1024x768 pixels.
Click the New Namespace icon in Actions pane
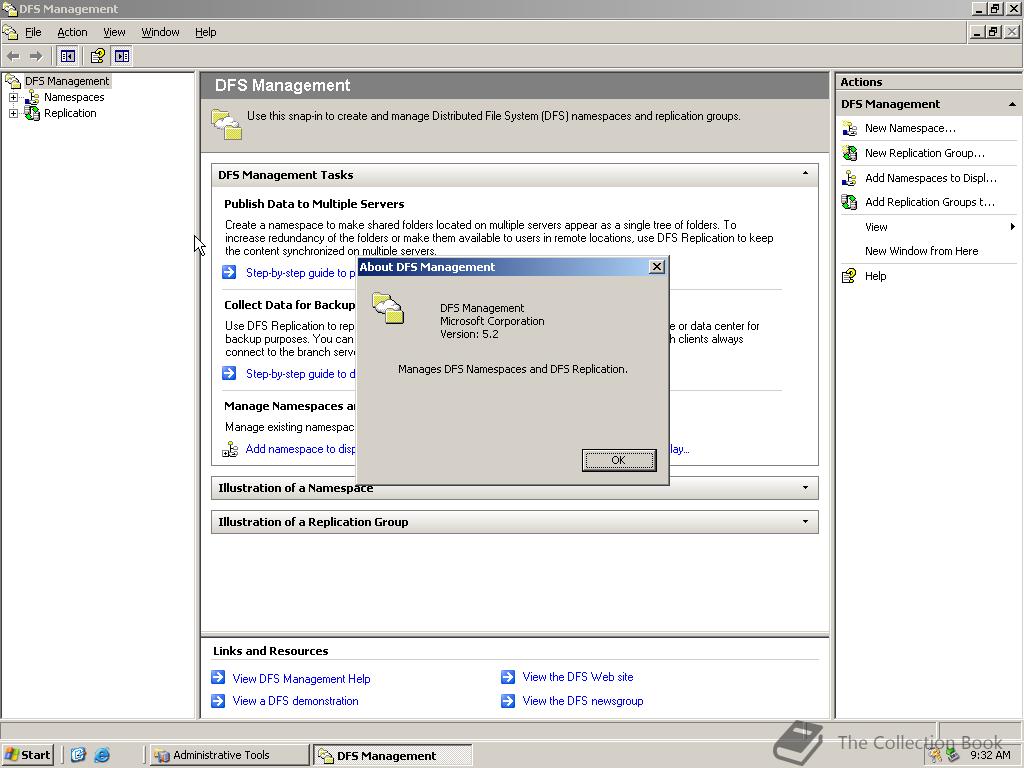click(849, 129)
